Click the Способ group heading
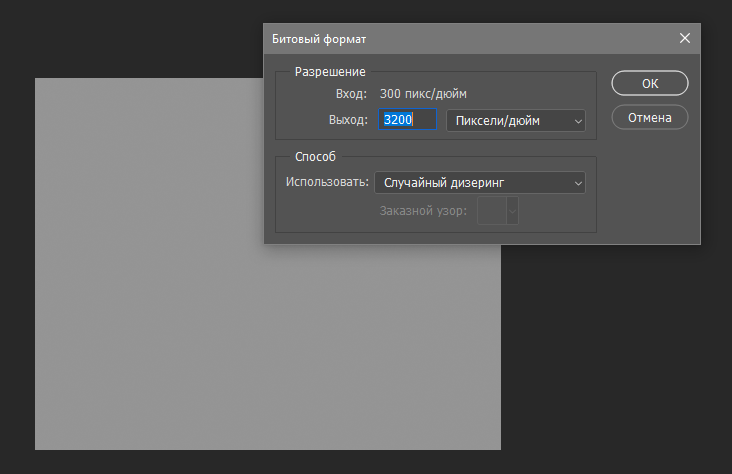The height and width of the screenshot is (474, 732). pyautogui.click(x=315, y=157)
